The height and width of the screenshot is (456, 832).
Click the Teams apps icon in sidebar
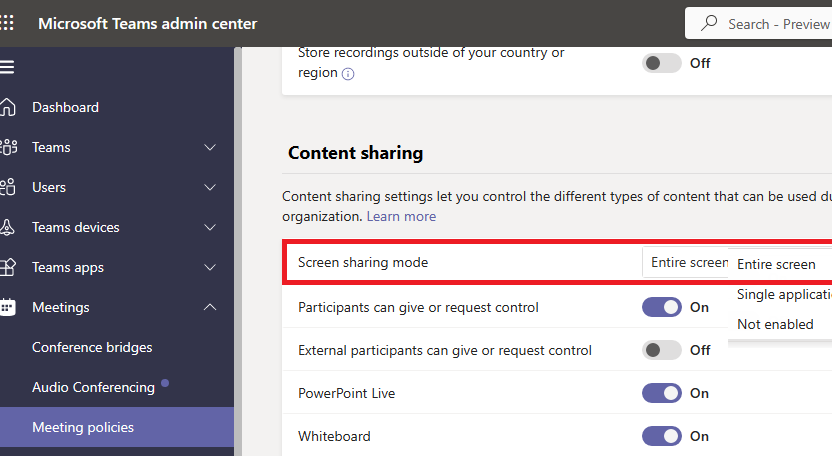pos(8,267)
